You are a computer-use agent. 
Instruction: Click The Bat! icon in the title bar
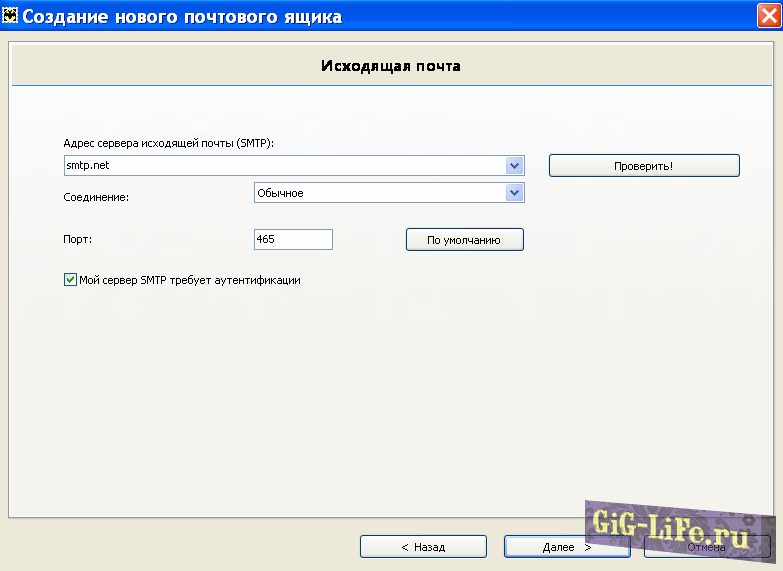(x=11, y=16)
